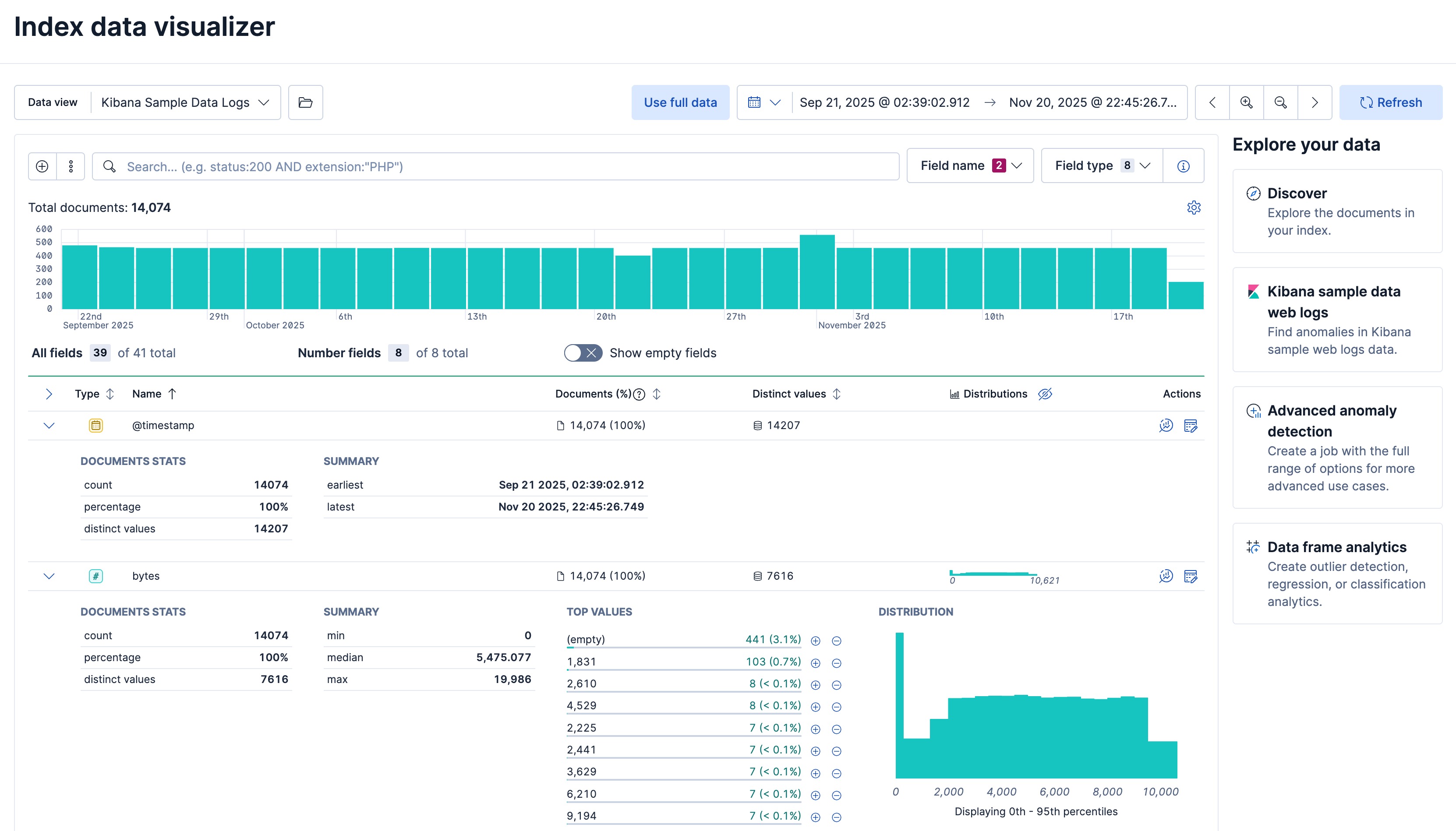Click the KQL search input field

coord(495,166)
